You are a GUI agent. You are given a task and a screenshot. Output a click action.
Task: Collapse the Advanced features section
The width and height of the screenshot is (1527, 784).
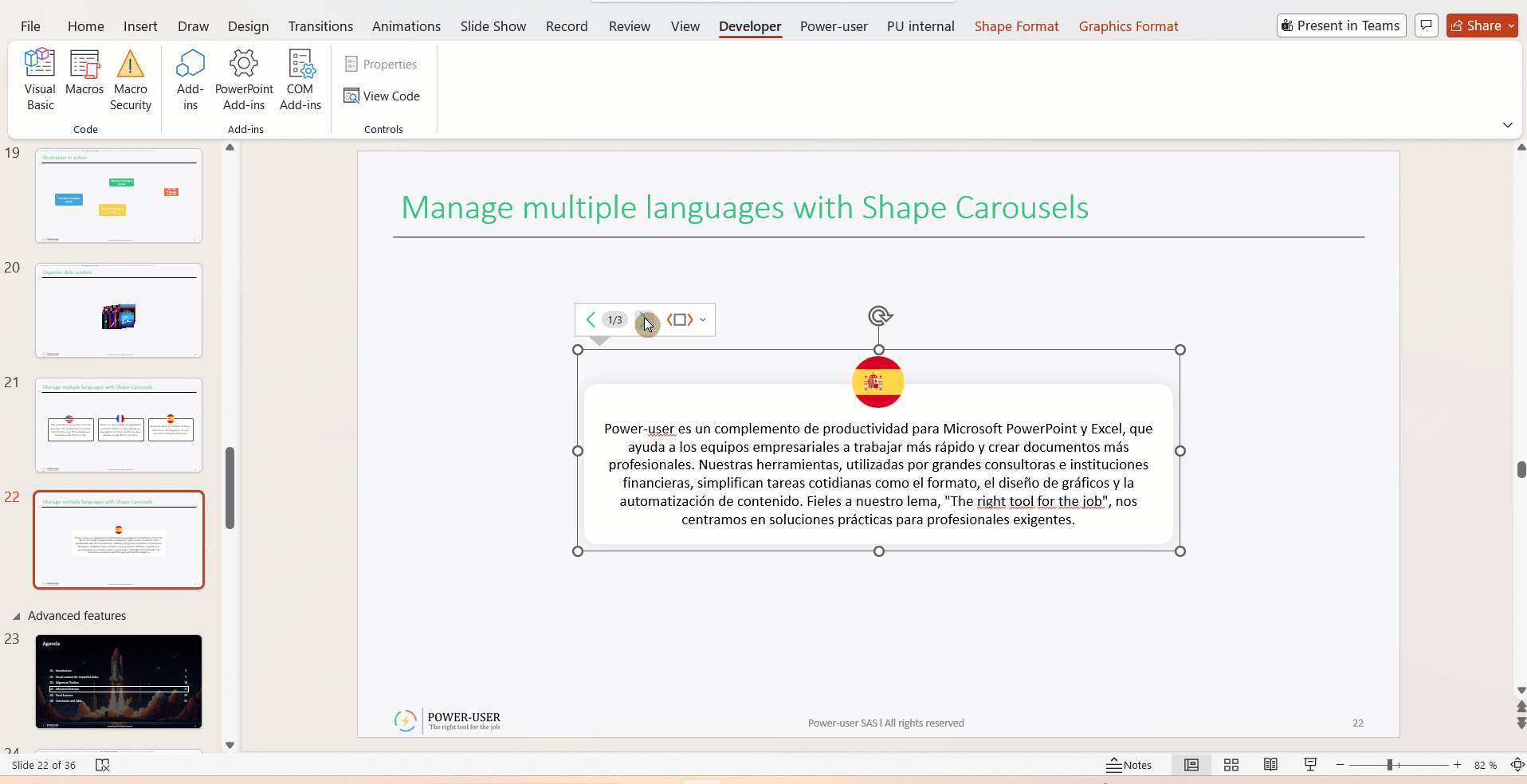[16, 616]
